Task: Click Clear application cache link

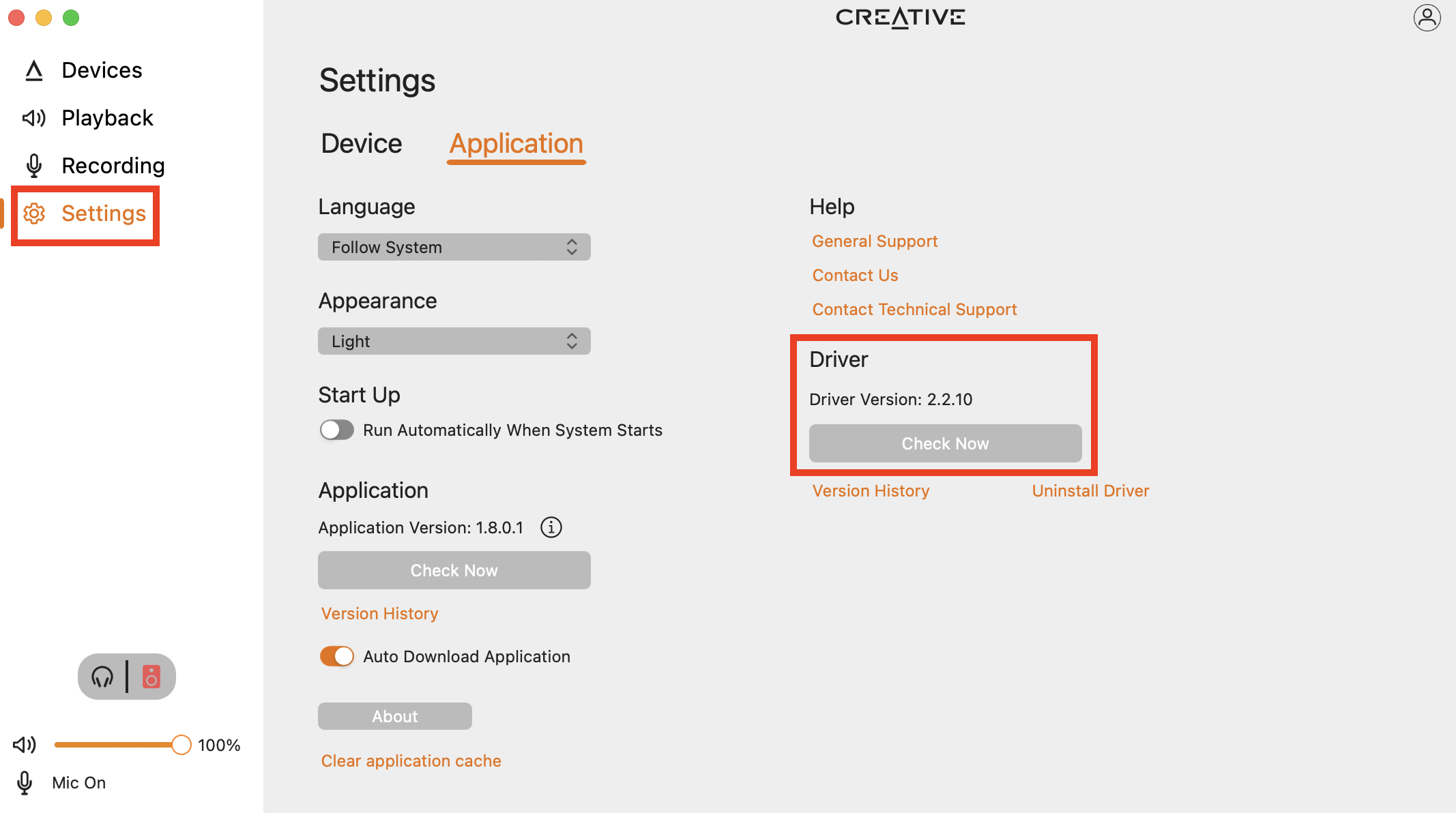Action: pyautogui.click(x=411, y=761)
